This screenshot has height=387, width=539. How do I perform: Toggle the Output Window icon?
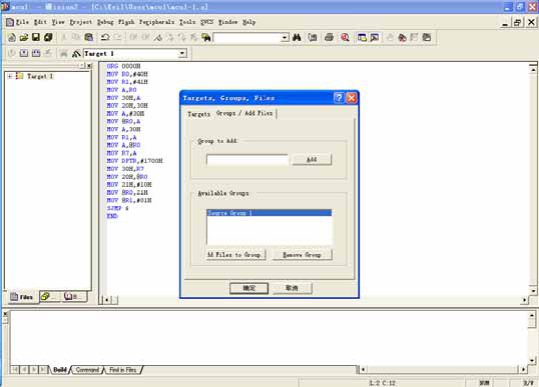click(x=374, y=37)
